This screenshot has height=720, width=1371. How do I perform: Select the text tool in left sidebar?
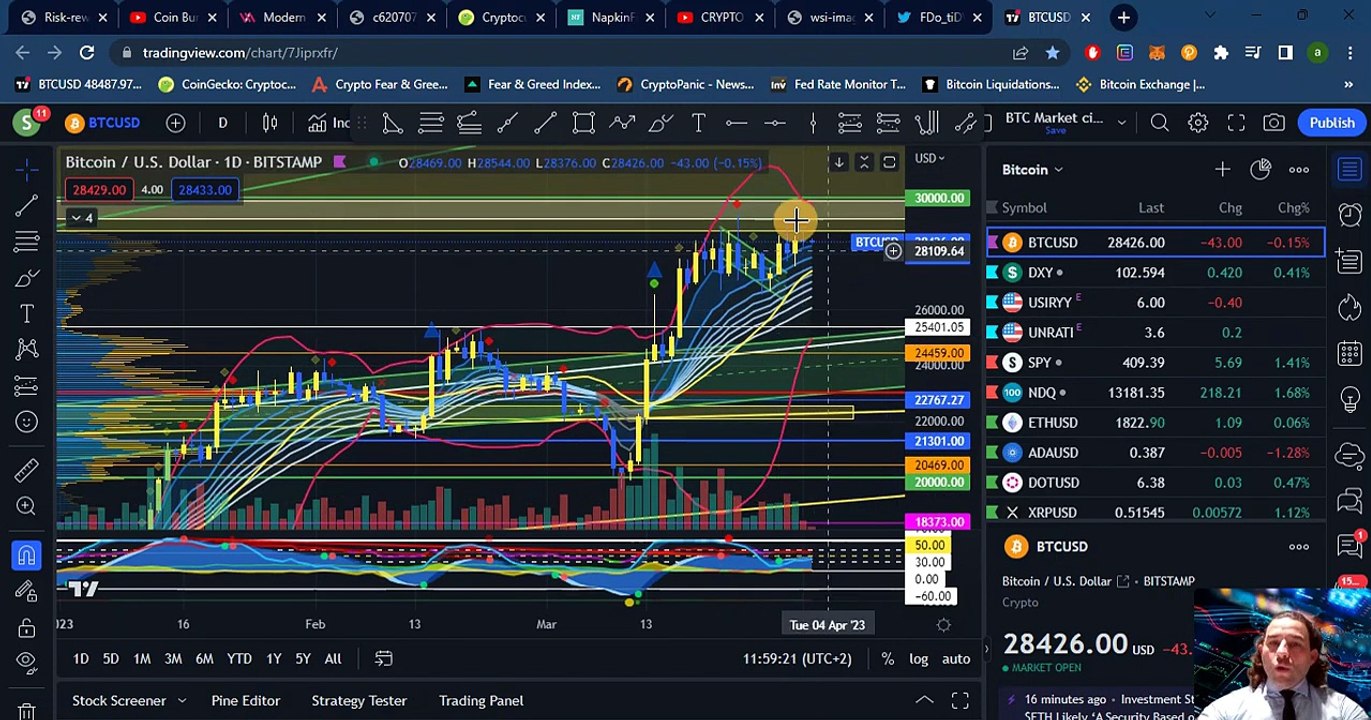click(x=27, y=314)
